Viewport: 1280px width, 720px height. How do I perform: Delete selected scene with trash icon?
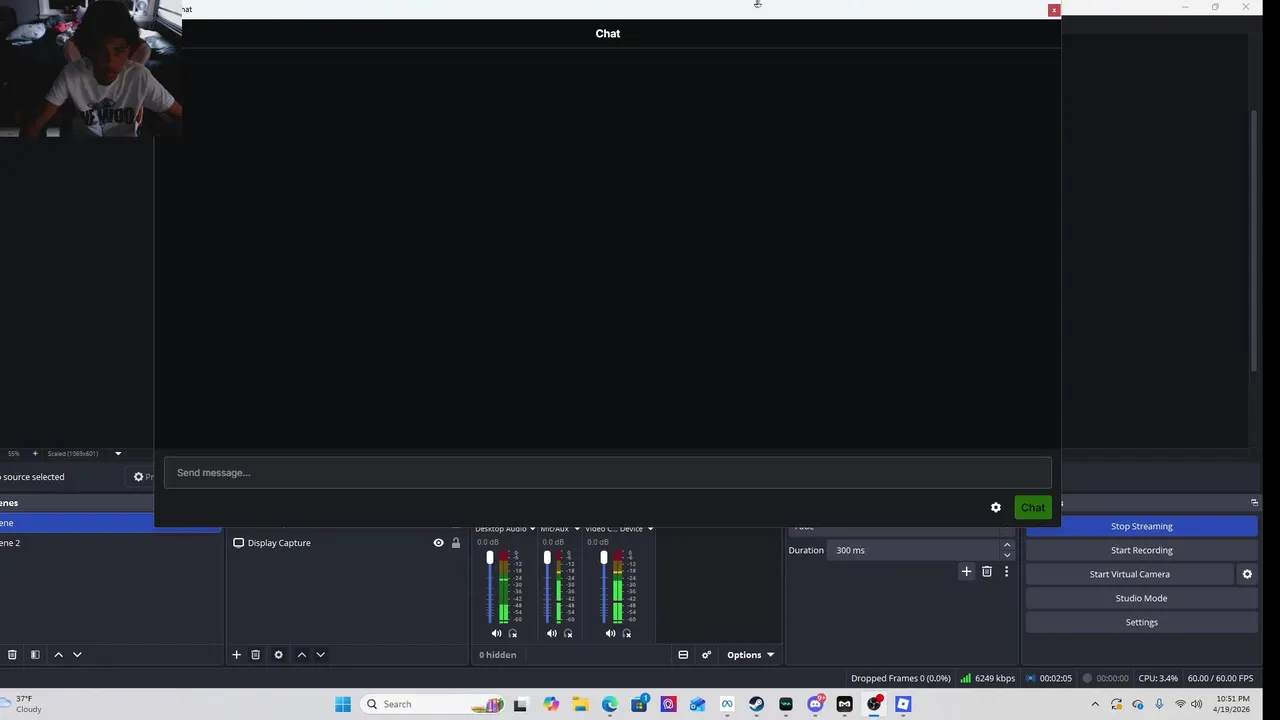pyautogui.click(x=12, y=655)
